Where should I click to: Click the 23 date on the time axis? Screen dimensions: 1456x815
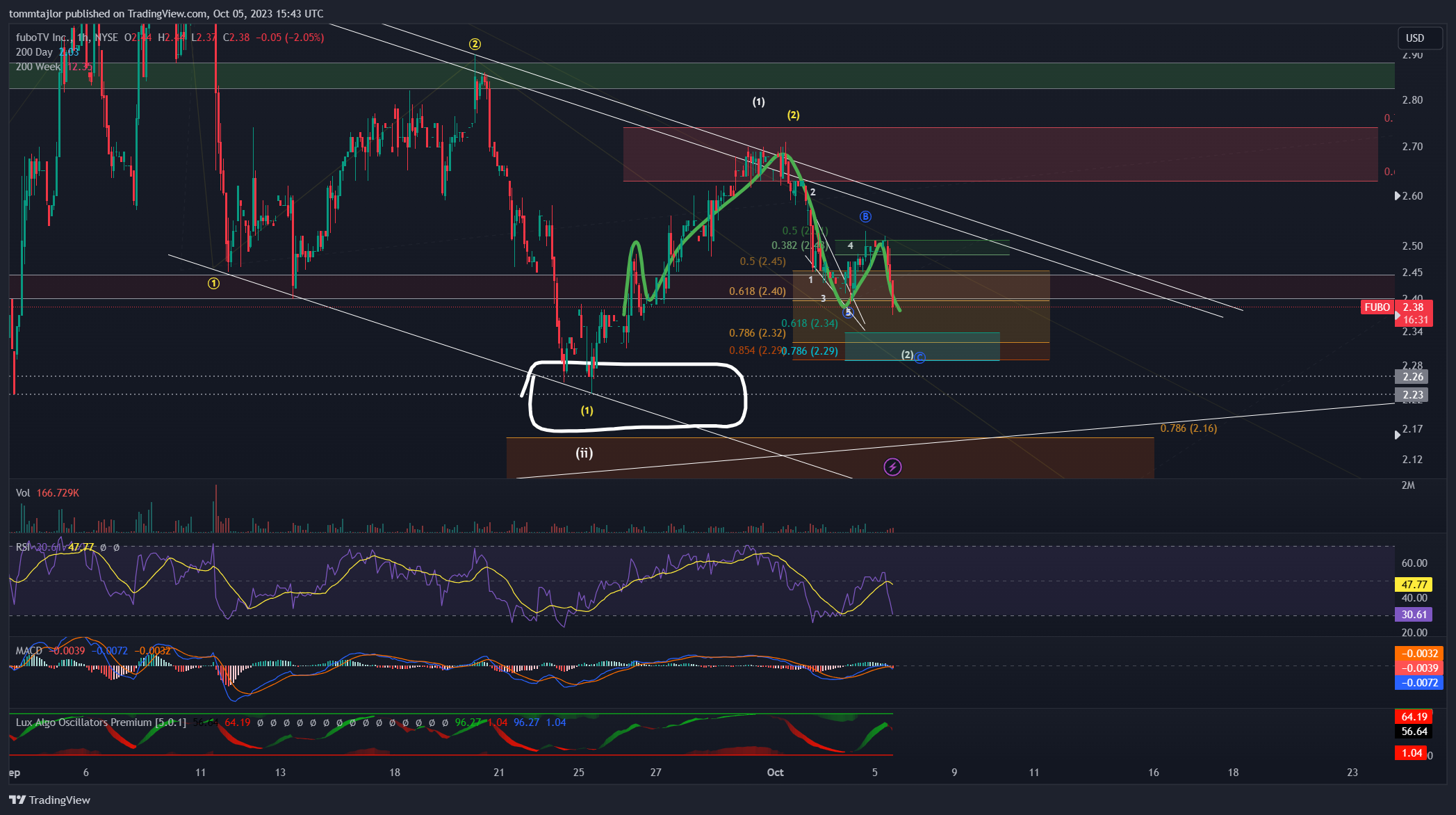point(1352,773)
